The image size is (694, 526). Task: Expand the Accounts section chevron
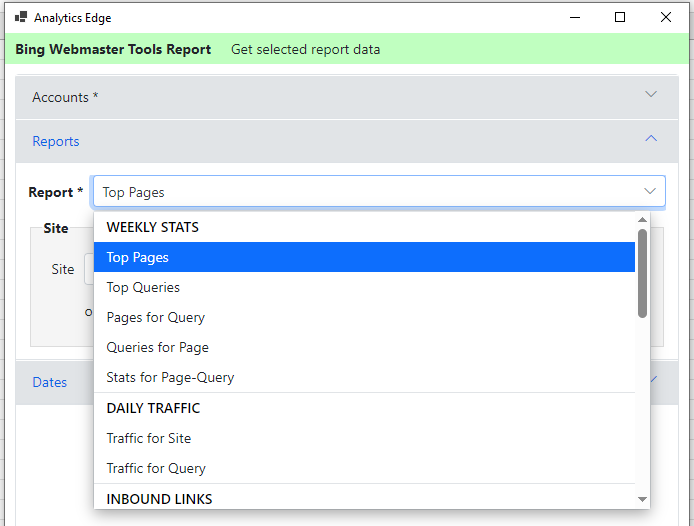click(x=651, y=94)
